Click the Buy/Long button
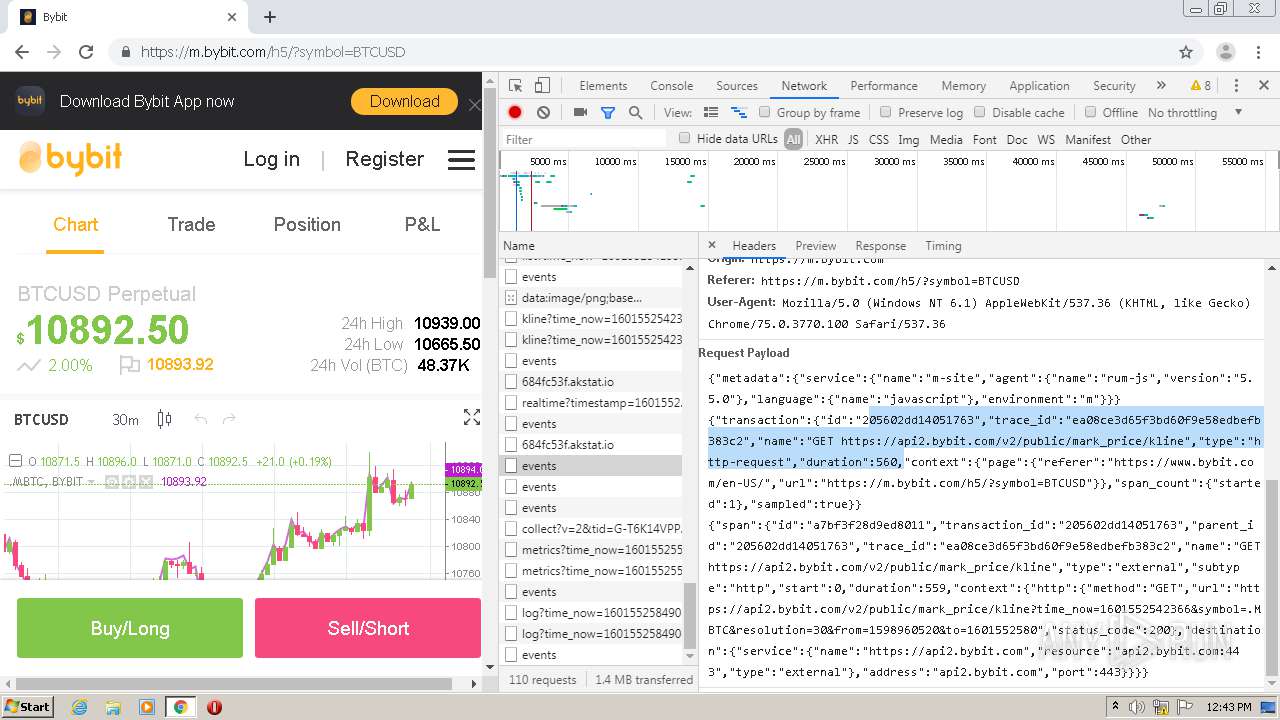Image resolution: width=1280 pixels, height=720 pixels. pyautogui.click(x=130, y=628)
